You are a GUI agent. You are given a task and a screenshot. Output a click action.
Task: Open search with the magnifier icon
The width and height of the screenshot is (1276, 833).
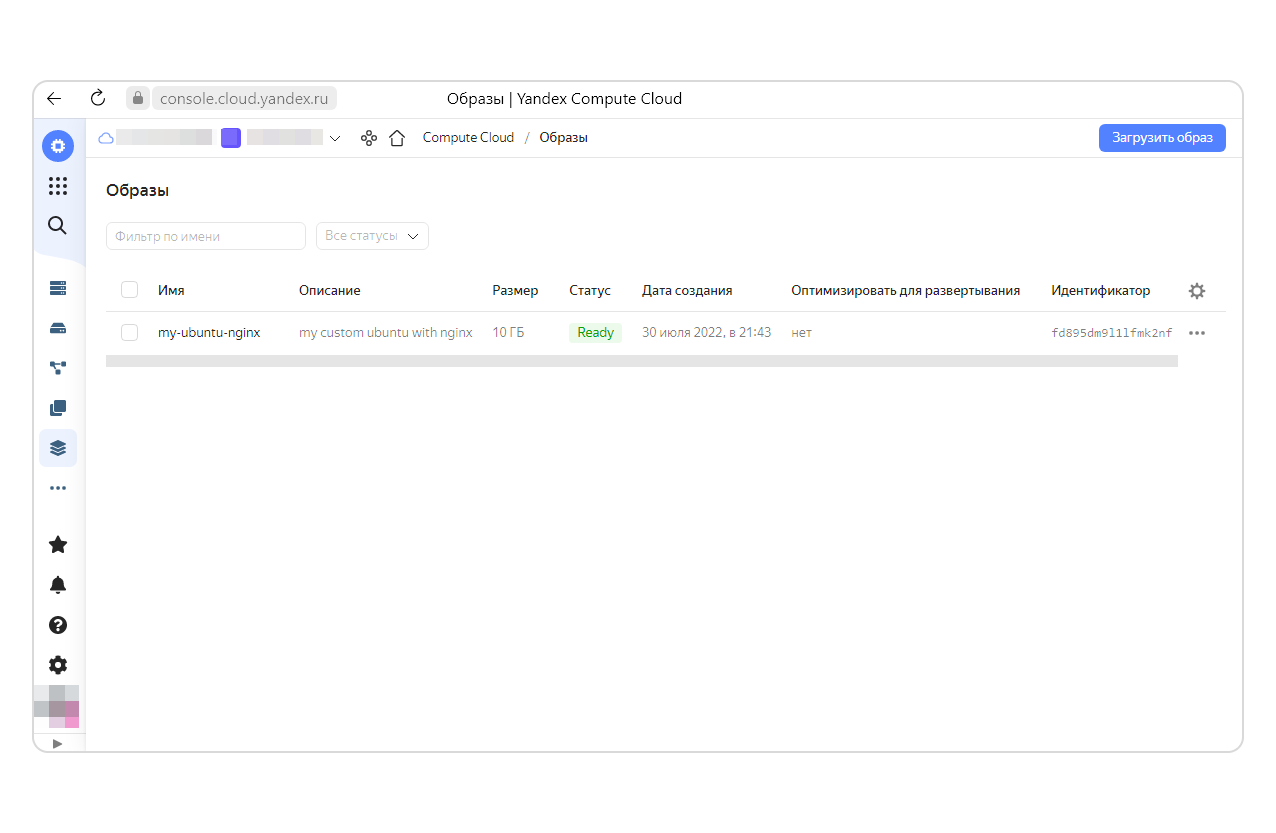point(58,225)
